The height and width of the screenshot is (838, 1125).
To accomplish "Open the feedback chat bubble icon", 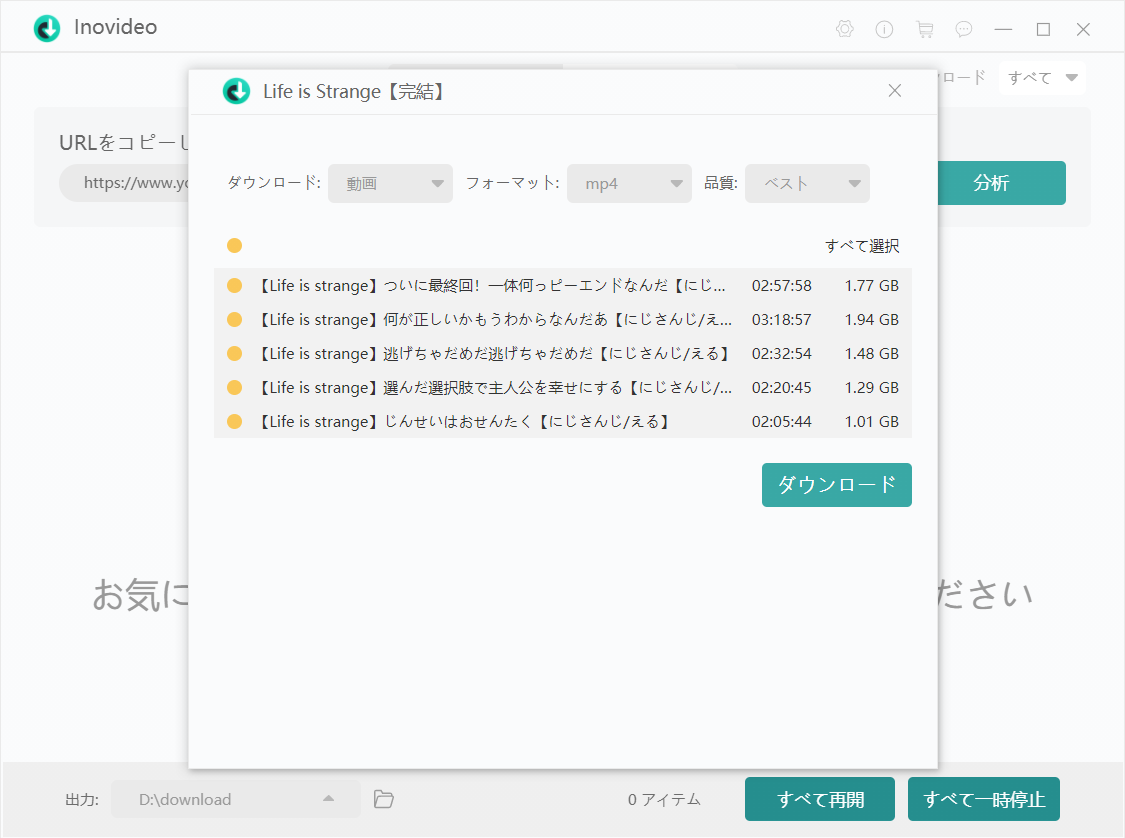I will (964, 29).
